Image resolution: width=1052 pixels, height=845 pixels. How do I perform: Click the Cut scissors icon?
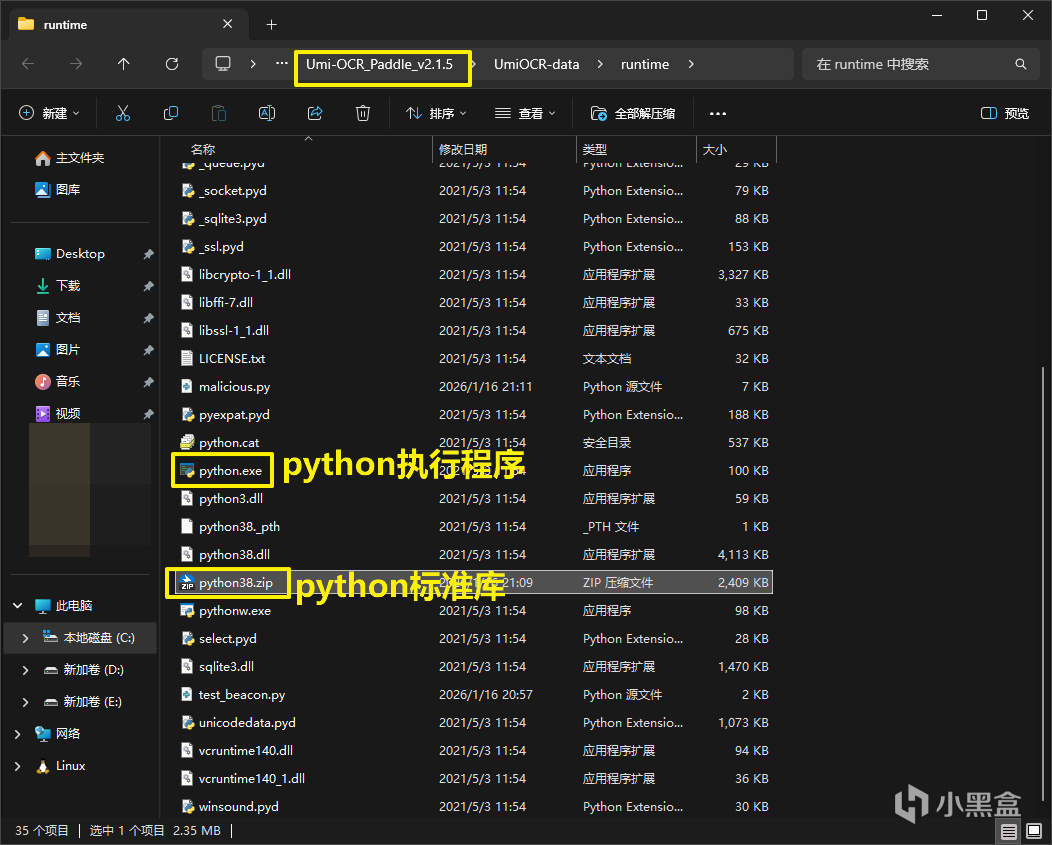(x=123, y=113)
